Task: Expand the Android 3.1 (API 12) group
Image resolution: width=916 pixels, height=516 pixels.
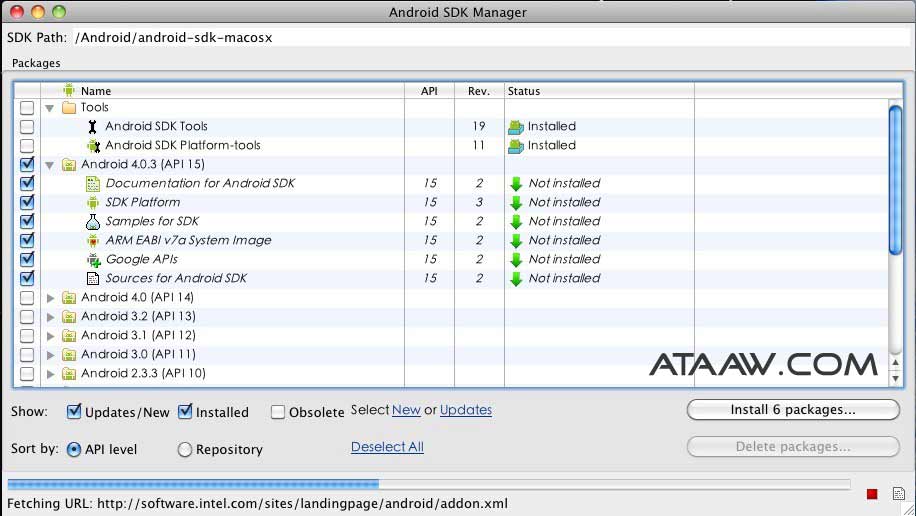Action: point(50,336)
